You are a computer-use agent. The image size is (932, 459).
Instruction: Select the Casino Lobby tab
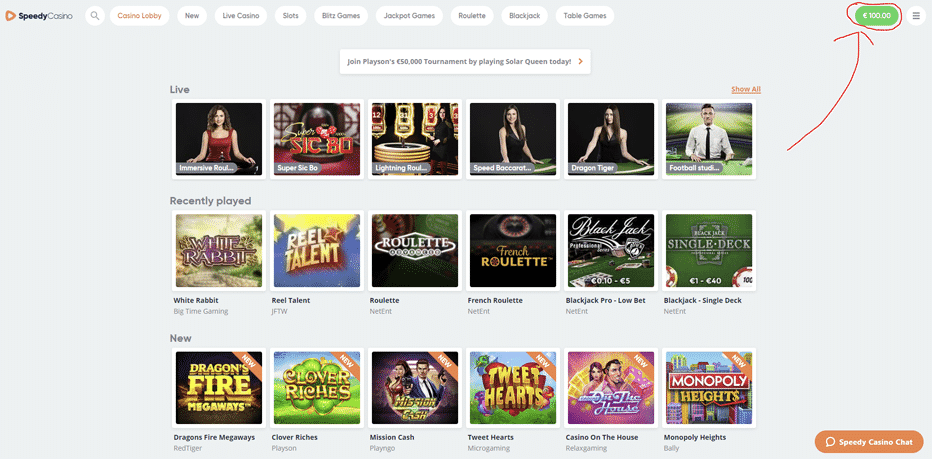coord(139,16)
